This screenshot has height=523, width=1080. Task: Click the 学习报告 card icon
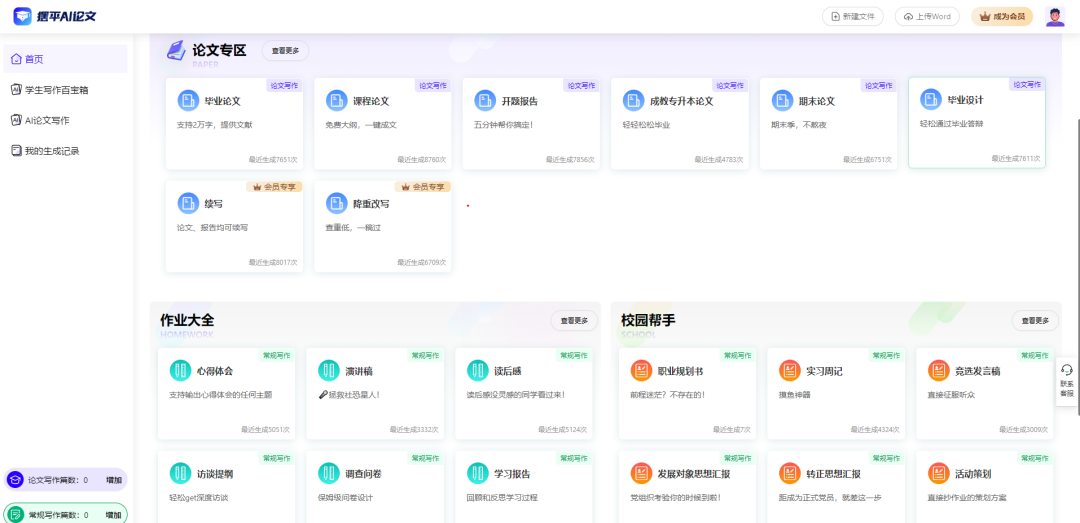coord(477,473)
